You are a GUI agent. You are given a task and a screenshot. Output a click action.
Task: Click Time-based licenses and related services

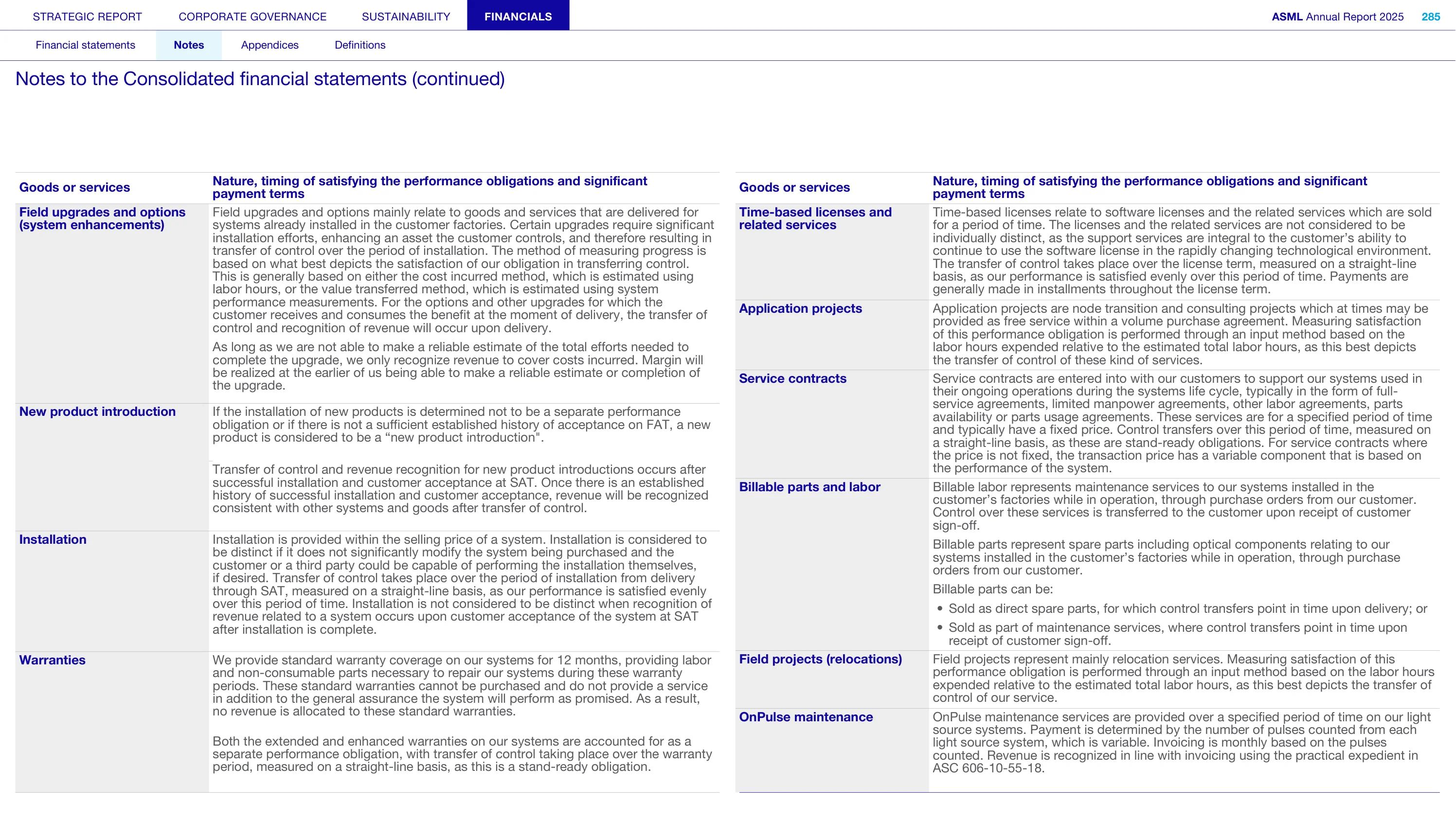815,219
